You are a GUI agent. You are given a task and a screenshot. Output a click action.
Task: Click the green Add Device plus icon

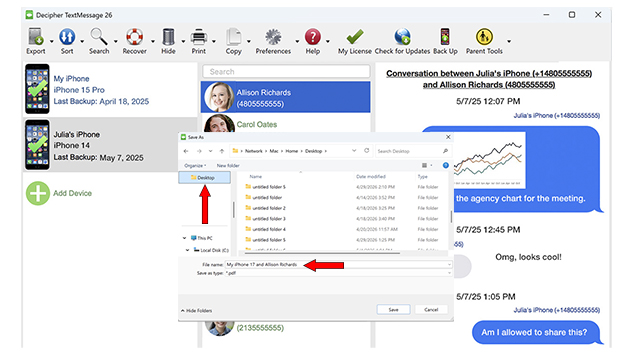click(38, 193)
